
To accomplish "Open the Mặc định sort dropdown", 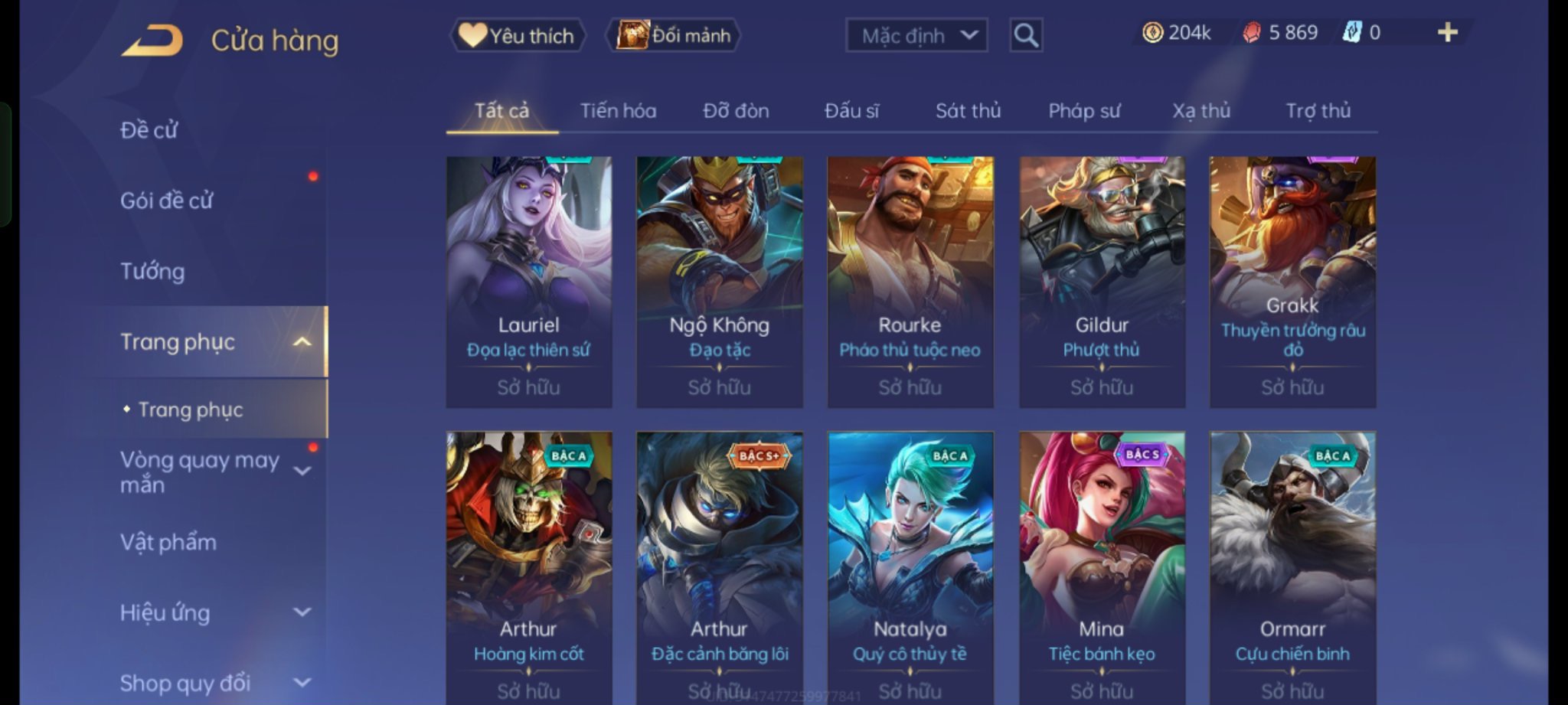I will tap(916, 35).
